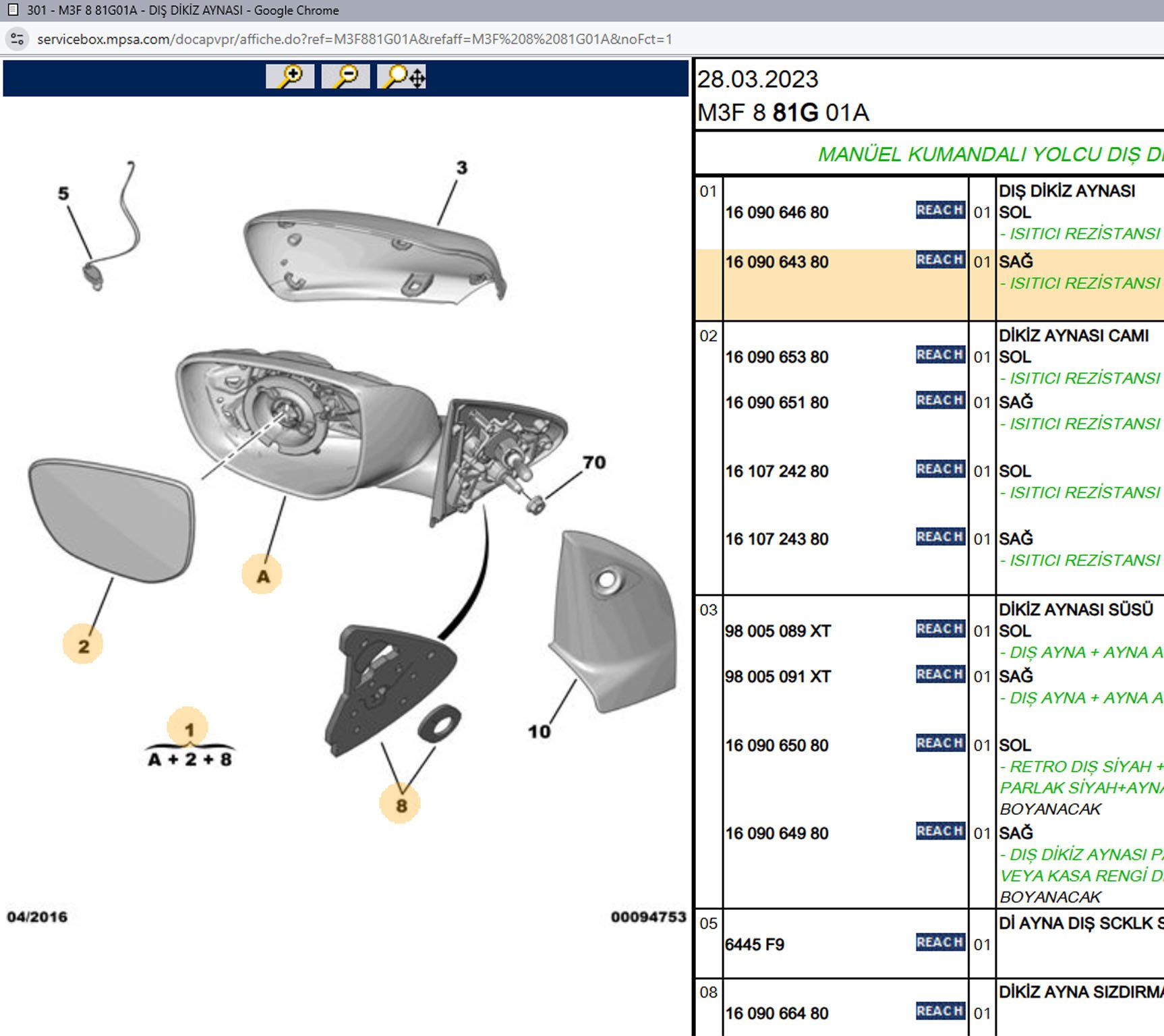Screen dimensions: 1164x1036
Task: Click the zoom out magnifier icon
Action: (x=345, y=76)
